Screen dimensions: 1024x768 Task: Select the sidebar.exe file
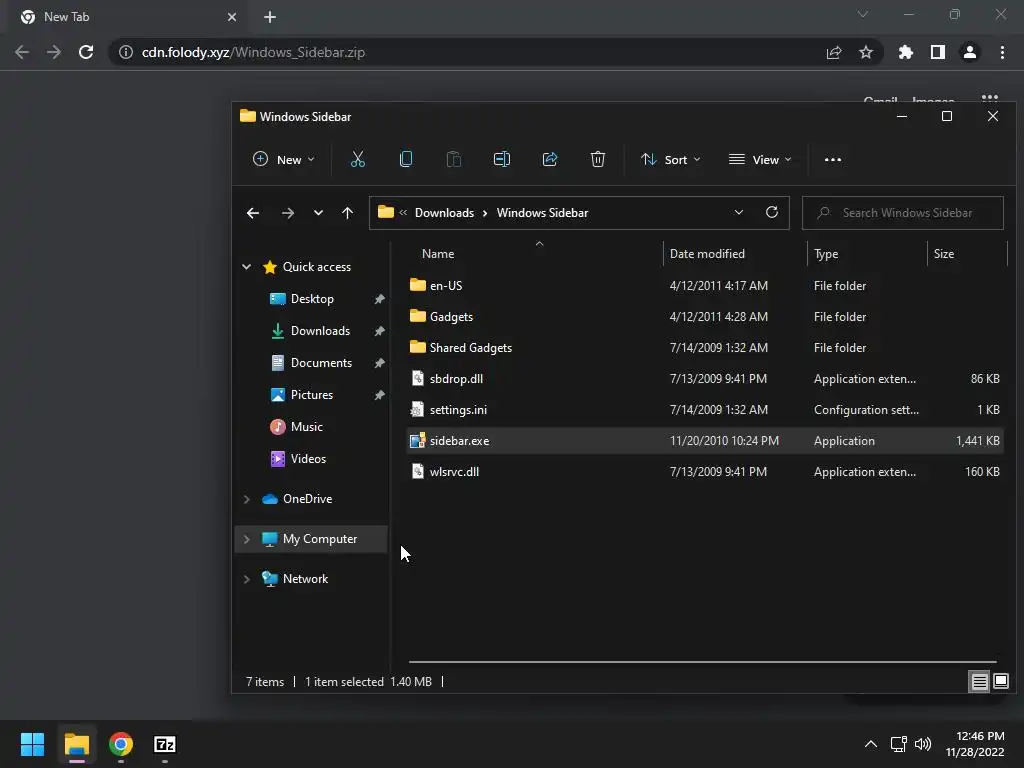704,441
